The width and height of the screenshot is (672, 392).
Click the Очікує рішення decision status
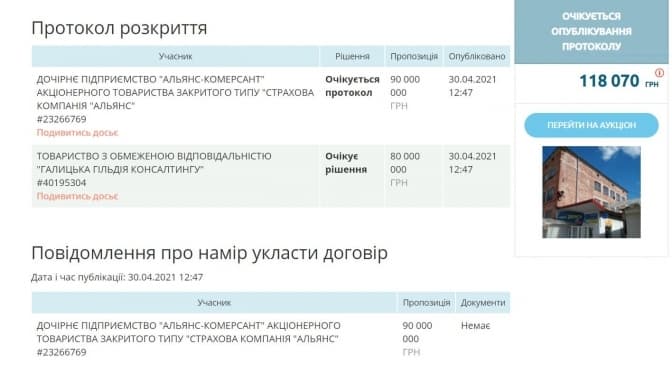pyautogui.click(x=346, y=163)
